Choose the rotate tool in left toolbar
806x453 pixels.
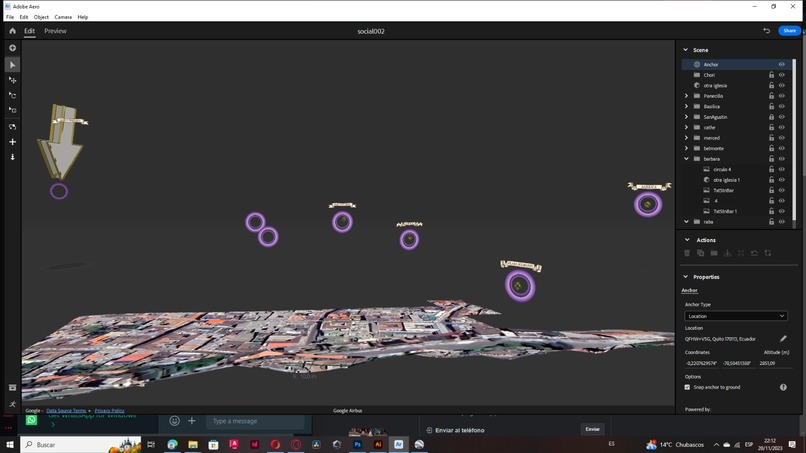click(12, 95)
